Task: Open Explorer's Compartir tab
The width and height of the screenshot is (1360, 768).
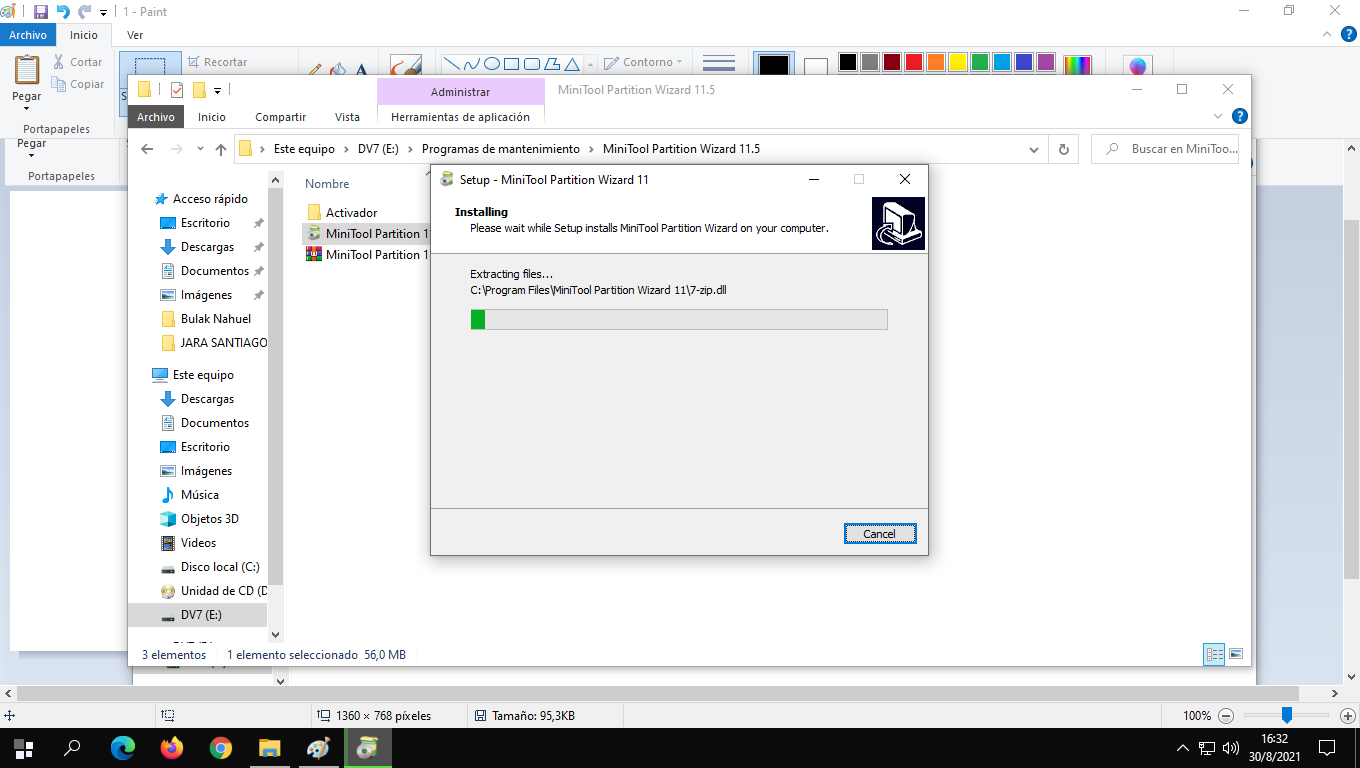Action: tap(281, 117)
